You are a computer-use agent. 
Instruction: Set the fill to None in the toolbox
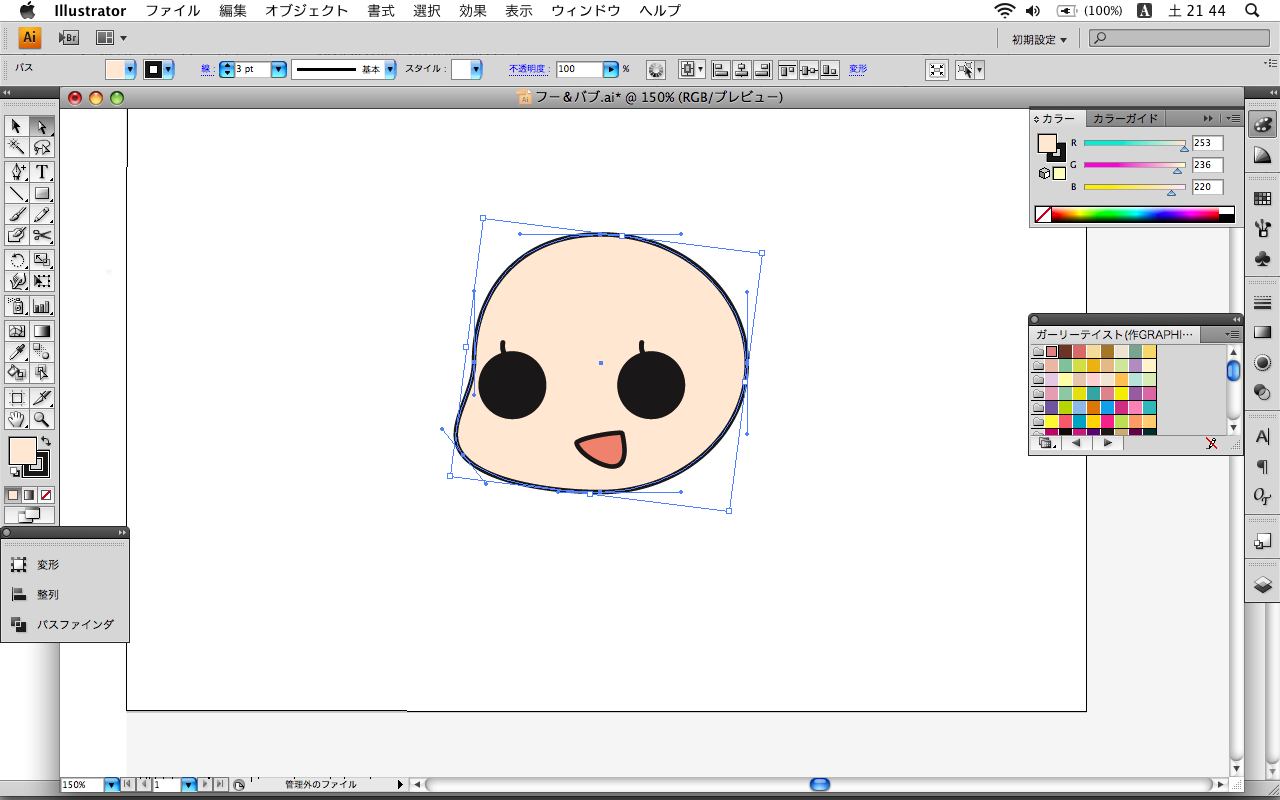point(46,495)
